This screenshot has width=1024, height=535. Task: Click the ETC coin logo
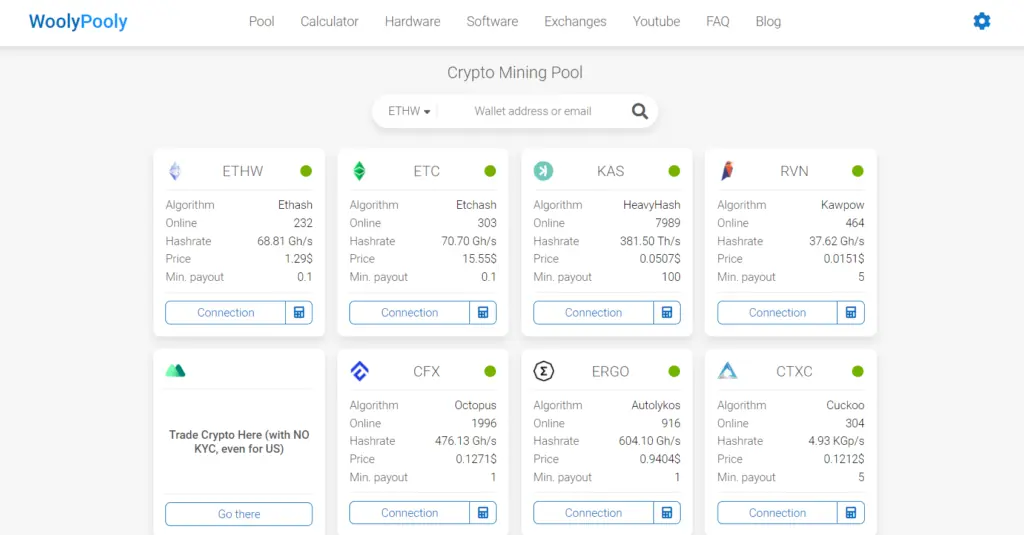359,171
